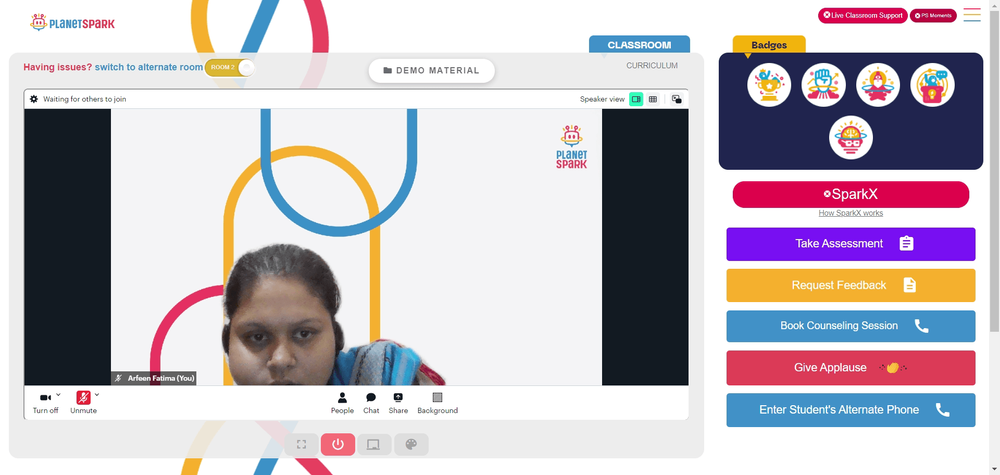Turn off the camera
This screenshot has height=475, width=1000.
point(45,403)
